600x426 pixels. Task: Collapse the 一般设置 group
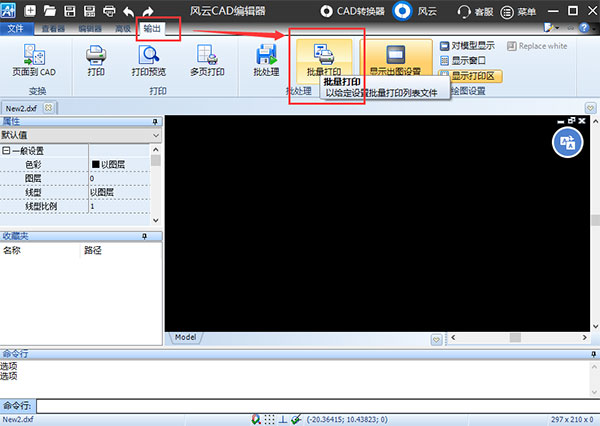(6, 151)
